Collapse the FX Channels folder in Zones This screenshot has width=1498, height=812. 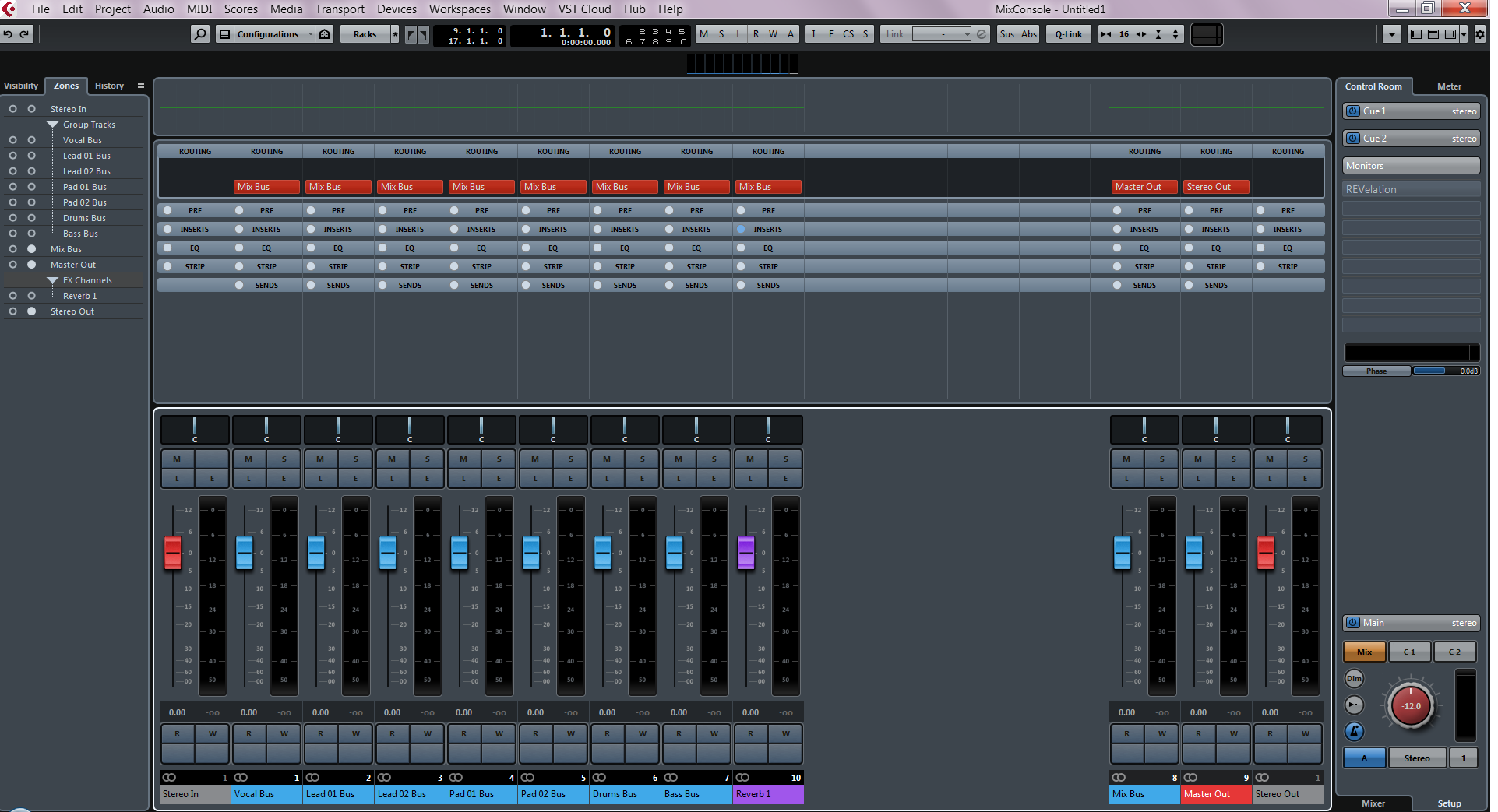click(53, 280)
